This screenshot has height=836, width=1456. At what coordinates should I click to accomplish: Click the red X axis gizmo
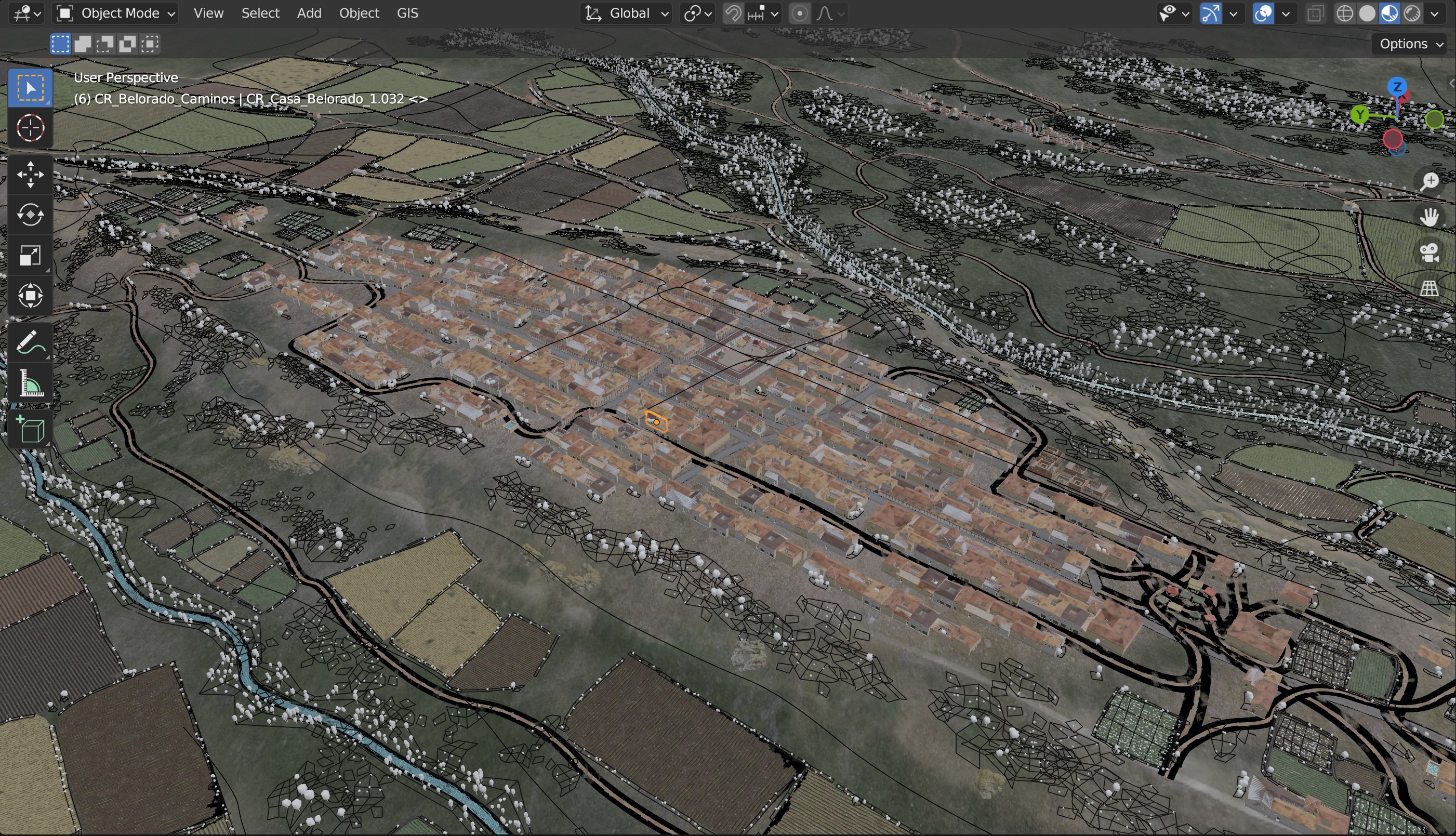[x=1392, y=139]
